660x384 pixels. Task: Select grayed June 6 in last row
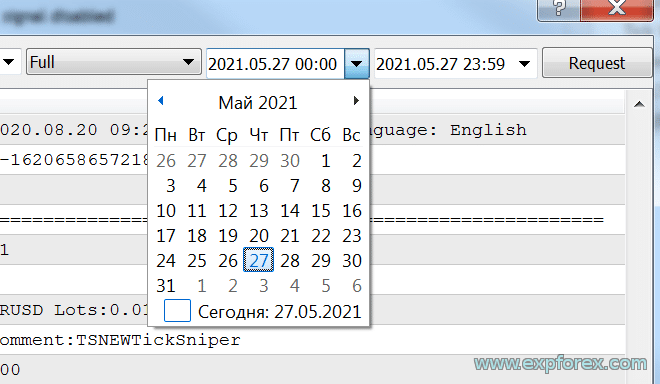click(x=357, y=286)
